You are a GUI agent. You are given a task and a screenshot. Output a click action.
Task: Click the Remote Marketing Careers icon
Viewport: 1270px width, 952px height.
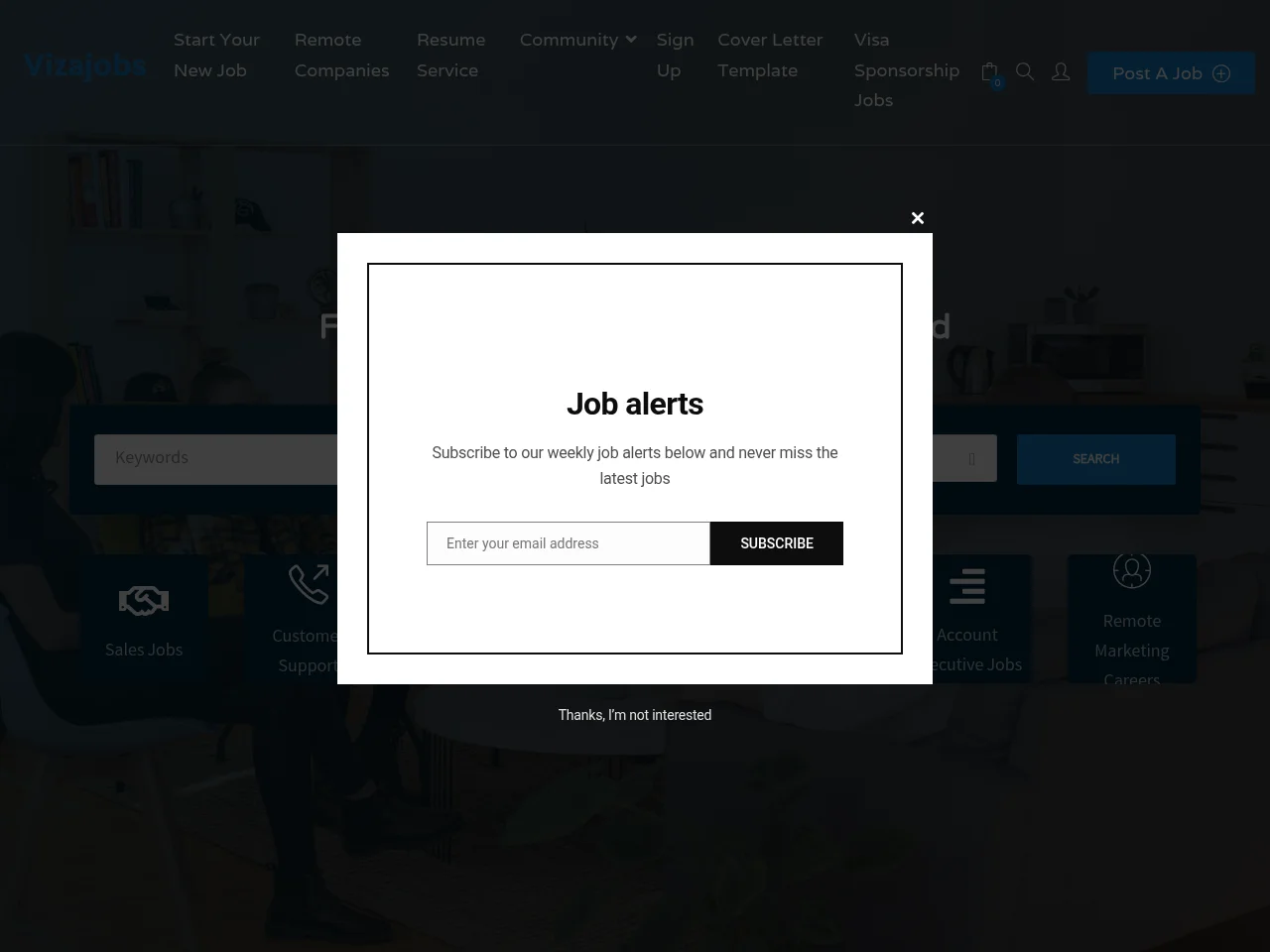[1132, 569]
